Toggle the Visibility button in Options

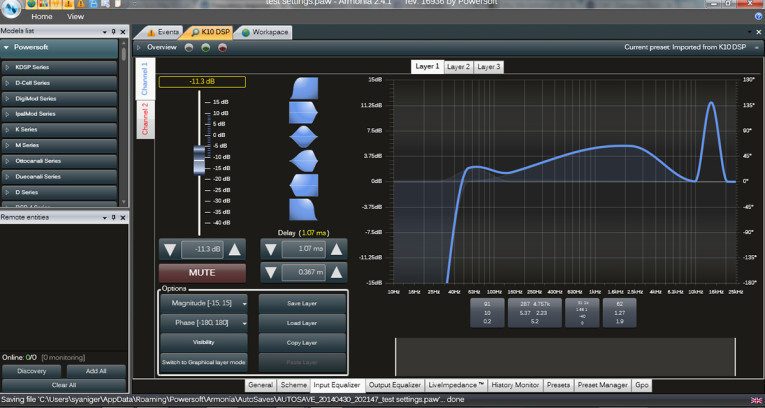tap(204, 343)
